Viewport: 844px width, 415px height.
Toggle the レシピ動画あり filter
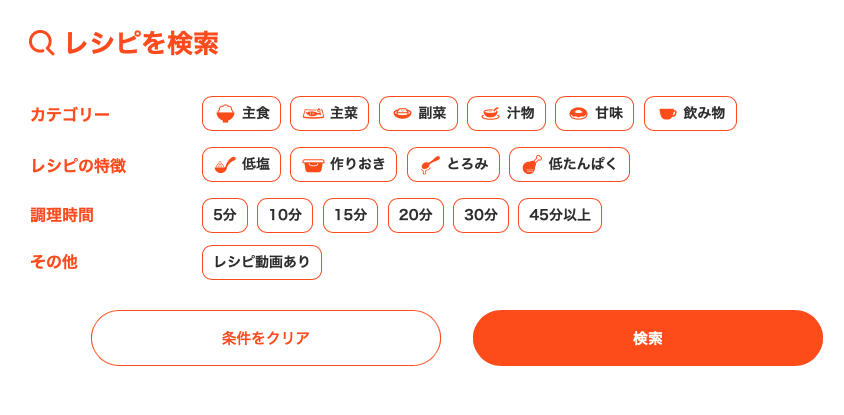[x=262, y=263]
